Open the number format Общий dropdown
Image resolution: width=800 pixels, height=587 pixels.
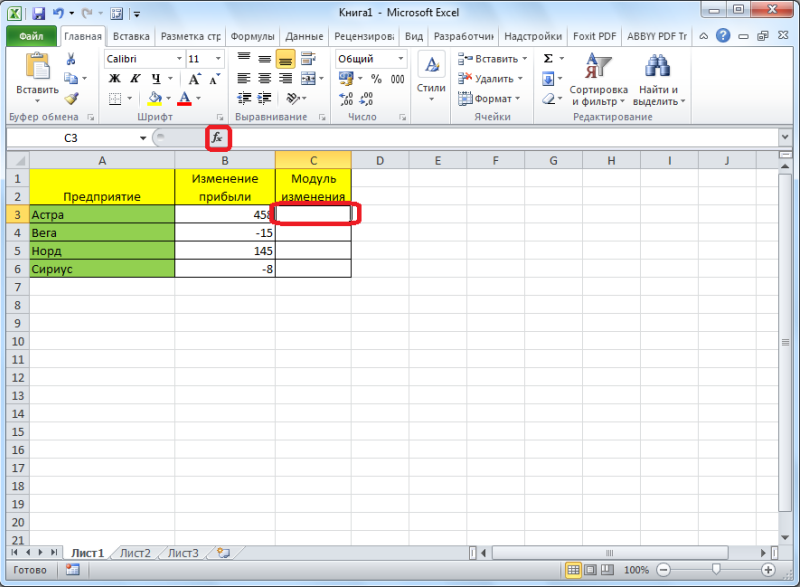pyautogui.click(x=401, y=59)
